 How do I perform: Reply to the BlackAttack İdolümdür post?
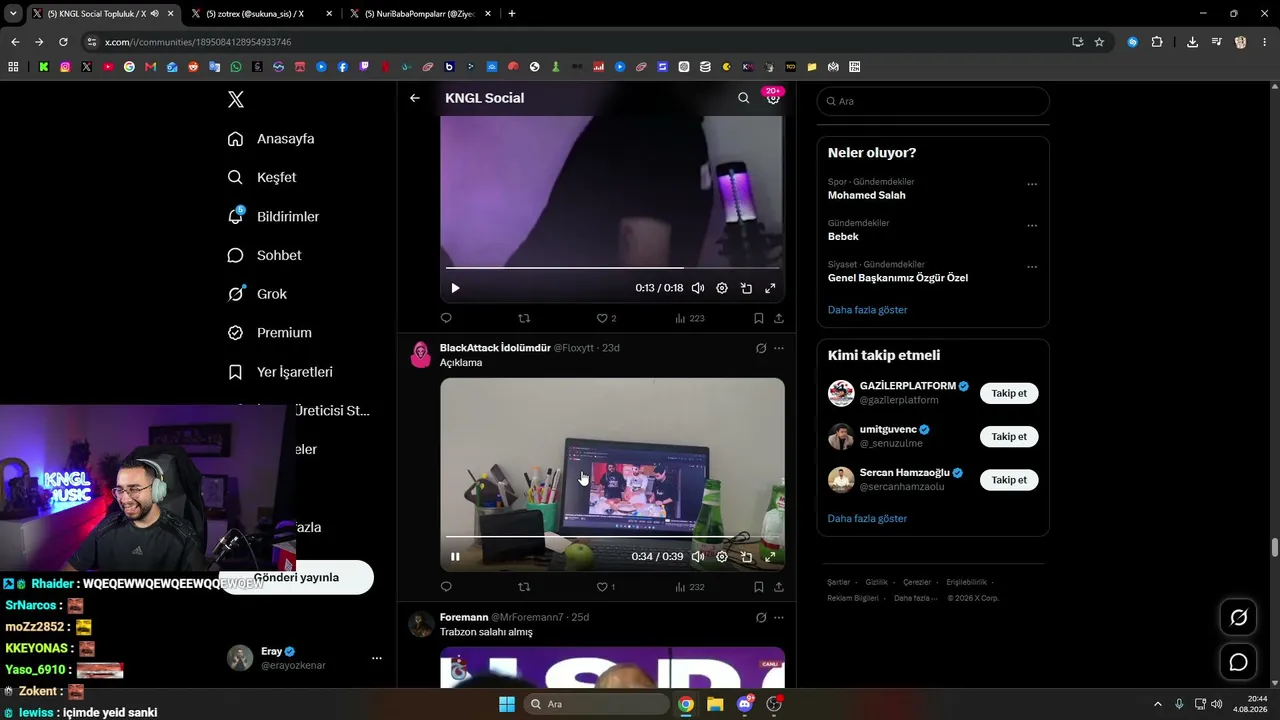pos(446,587)
